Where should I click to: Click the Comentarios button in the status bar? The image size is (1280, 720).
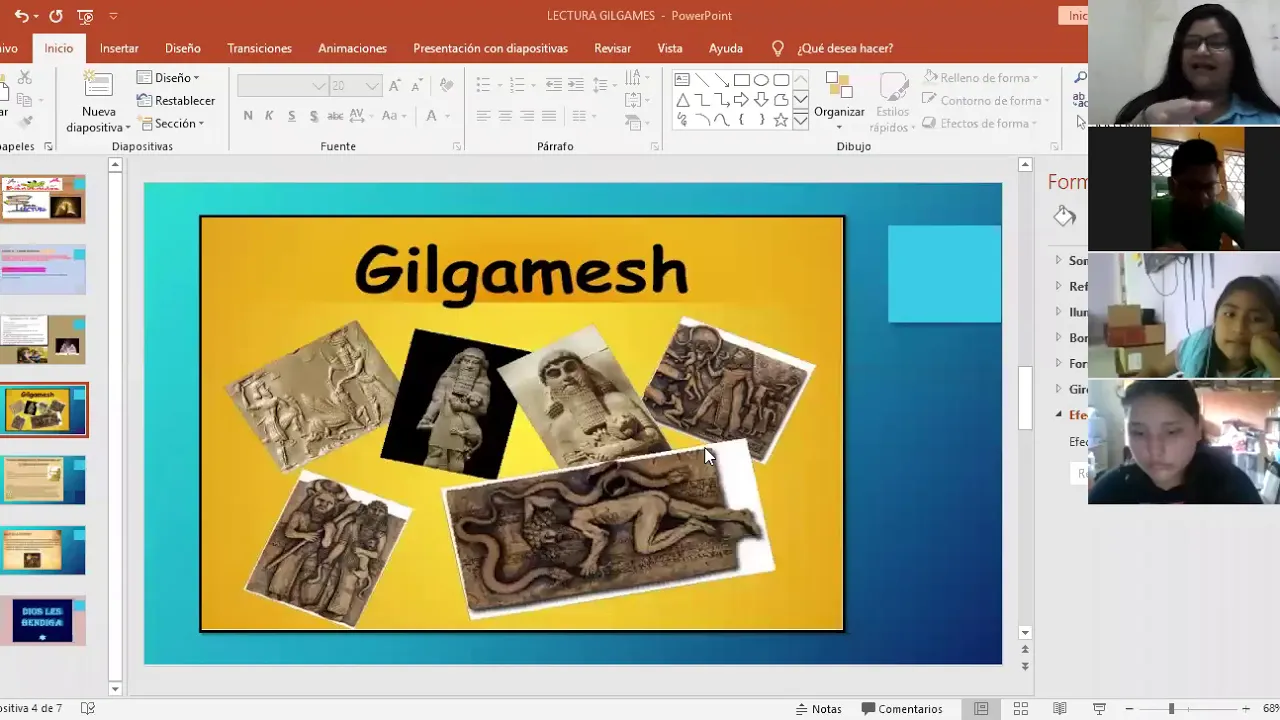coord(902,708)
